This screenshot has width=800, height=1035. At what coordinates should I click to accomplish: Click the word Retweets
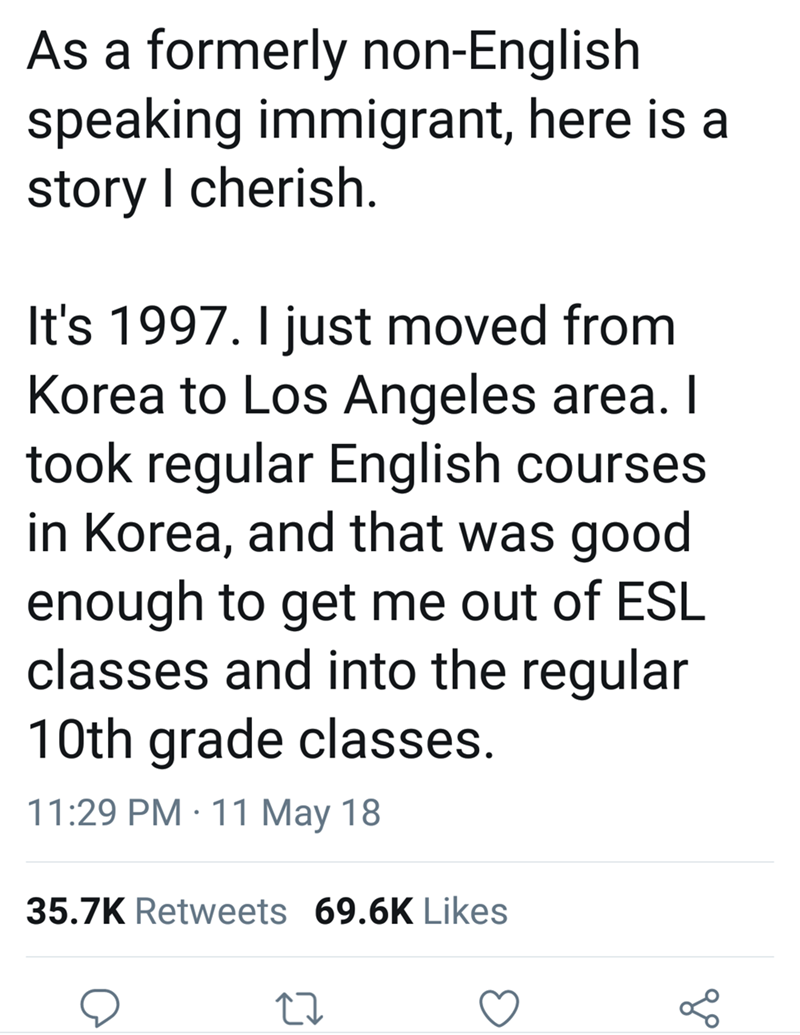(209, 911)
